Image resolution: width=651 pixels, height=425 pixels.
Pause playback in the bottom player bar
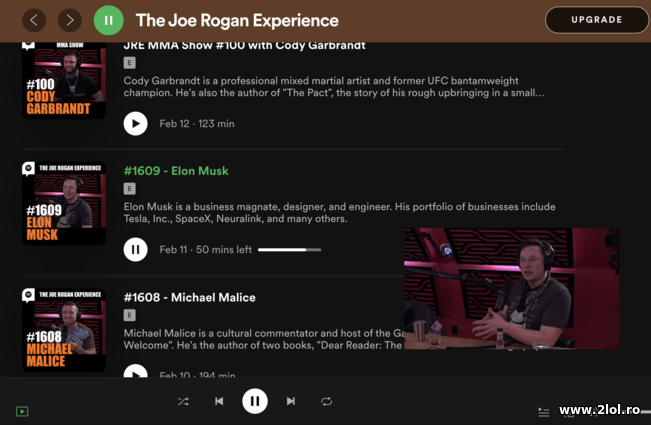(x=255, y=401)
